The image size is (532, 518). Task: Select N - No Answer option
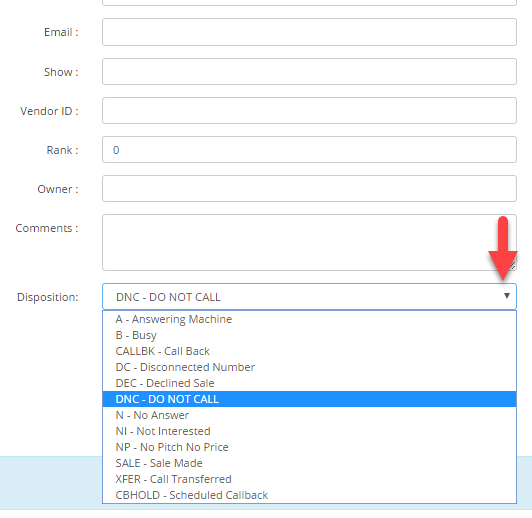(309, 415)
